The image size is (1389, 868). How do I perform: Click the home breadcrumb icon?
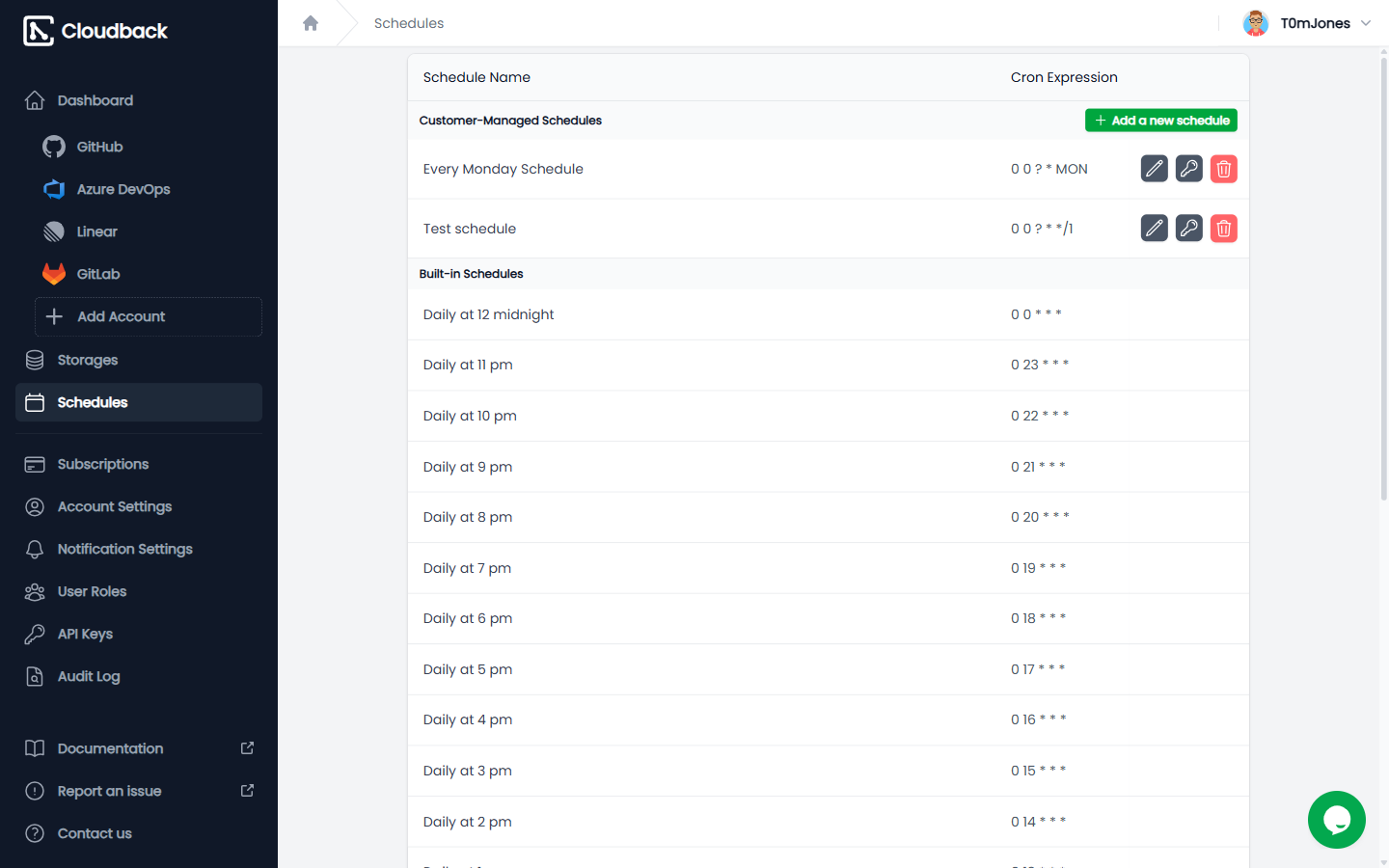click(x=311, y=23)
